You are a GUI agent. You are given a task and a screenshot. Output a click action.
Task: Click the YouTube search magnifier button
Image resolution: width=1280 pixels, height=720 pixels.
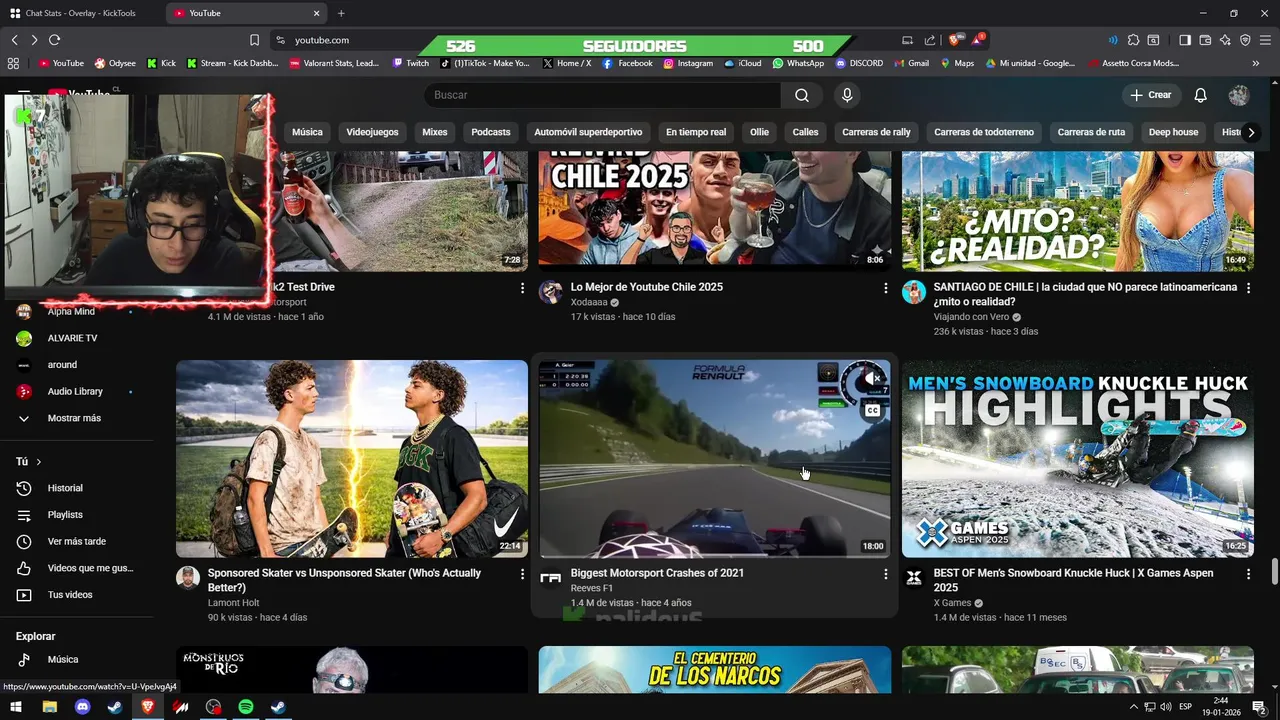pyautogui.click(x=802, y=95)
